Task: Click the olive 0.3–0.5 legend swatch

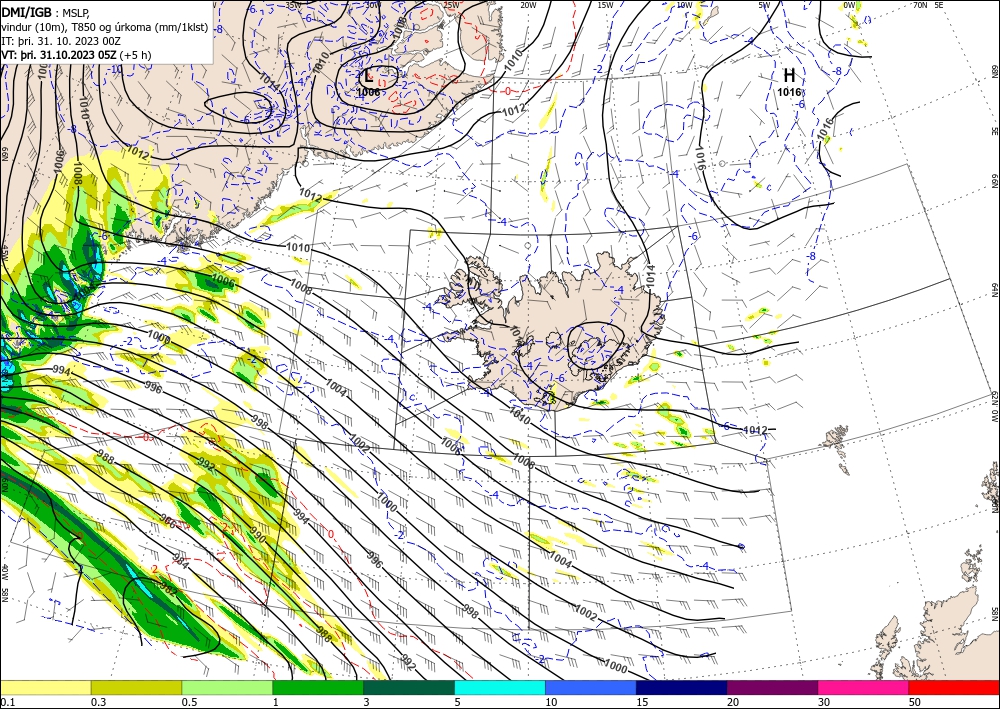Action: [136, 687]
